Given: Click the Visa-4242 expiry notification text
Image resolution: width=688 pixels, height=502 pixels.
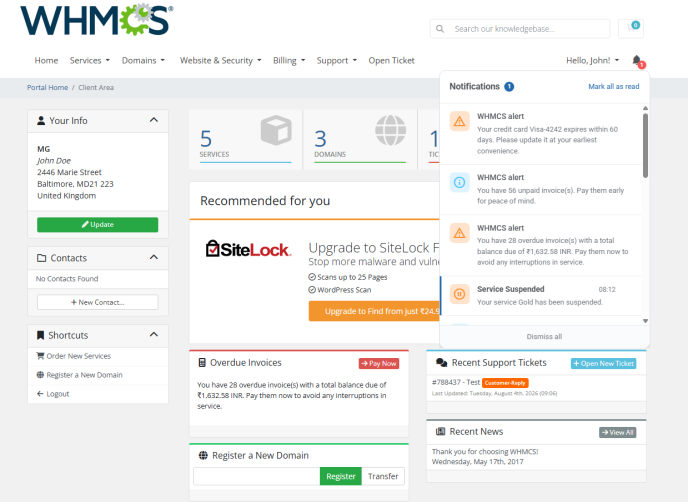Looking at the screenshot, I should click(547, 140).
